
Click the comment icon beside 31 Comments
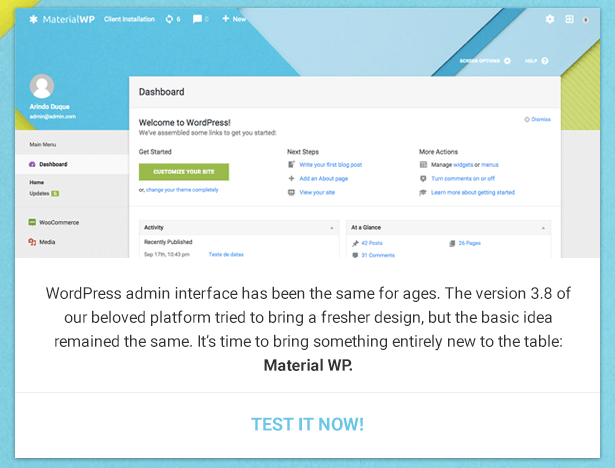(x=355, y=255)
